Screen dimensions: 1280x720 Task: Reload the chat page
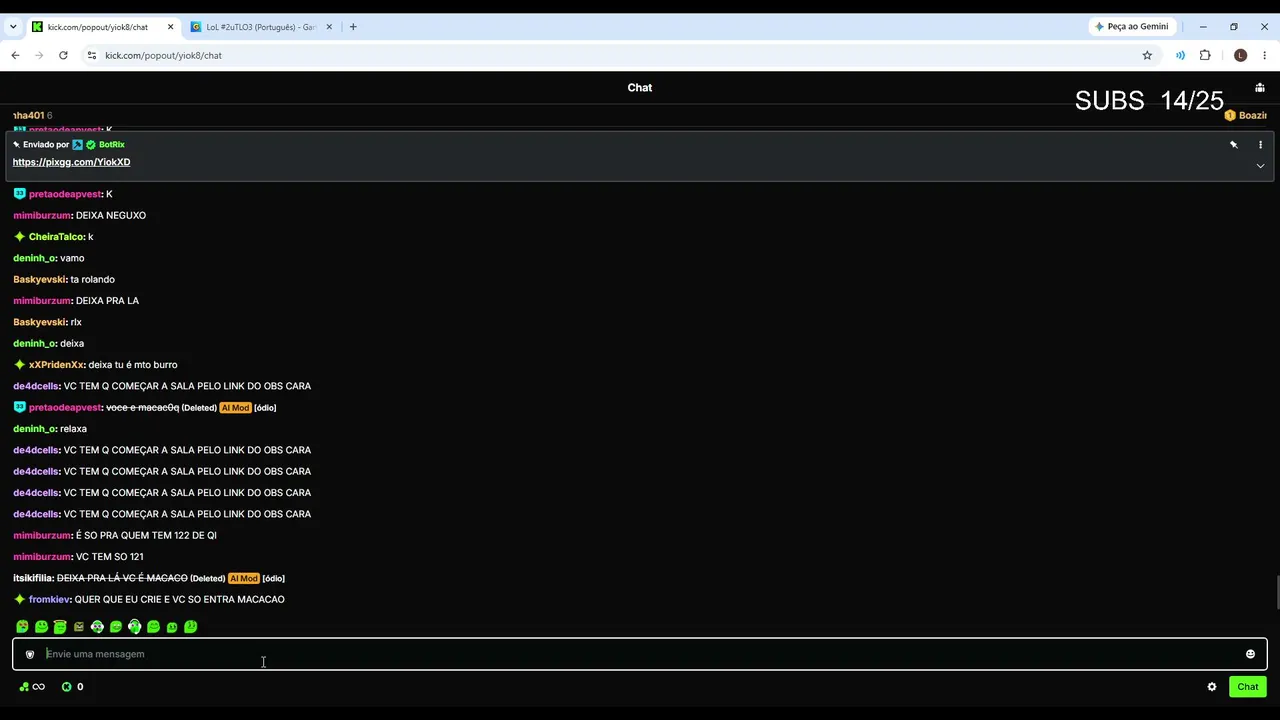click(x=63, y=56)
